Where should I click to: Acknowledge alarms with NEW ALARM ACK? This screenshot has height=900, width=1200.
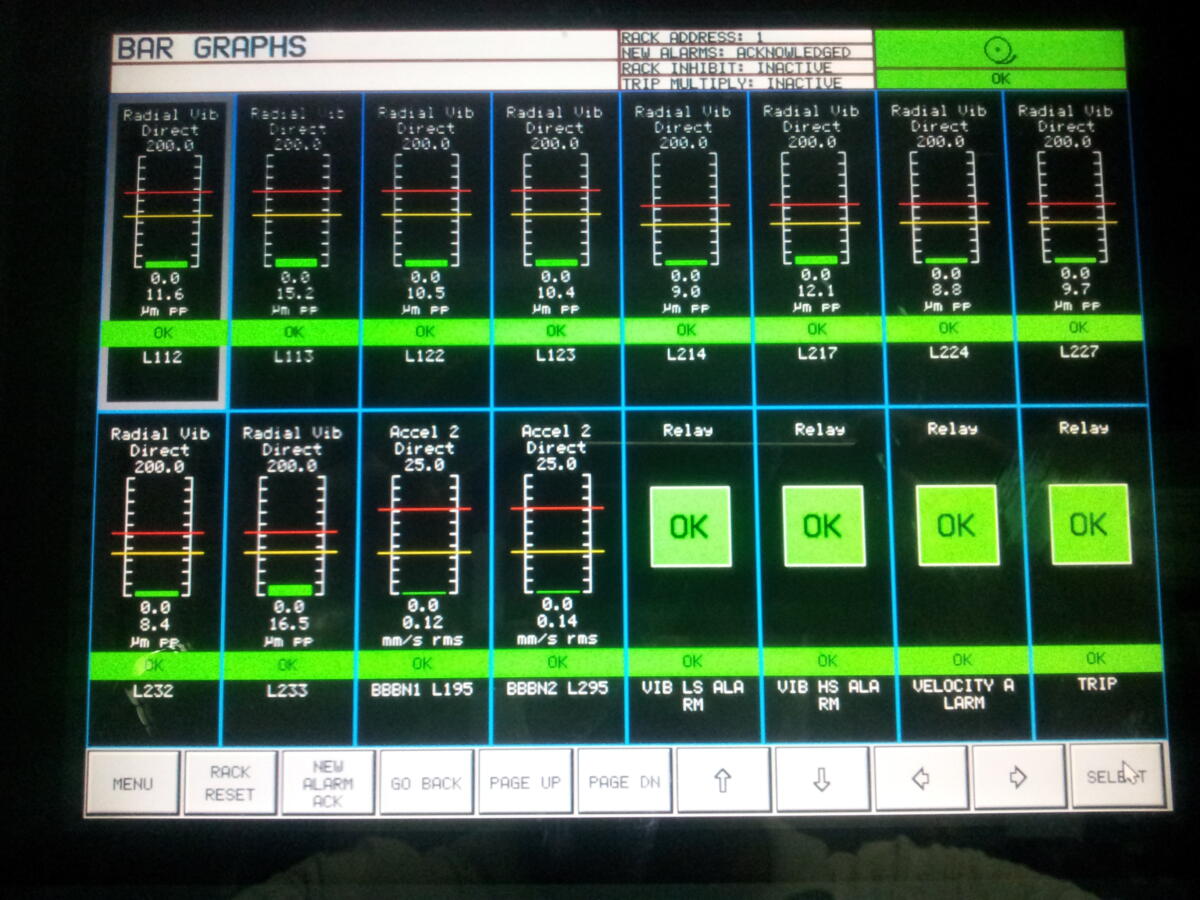pyautogui.click(x=328, y=782)
